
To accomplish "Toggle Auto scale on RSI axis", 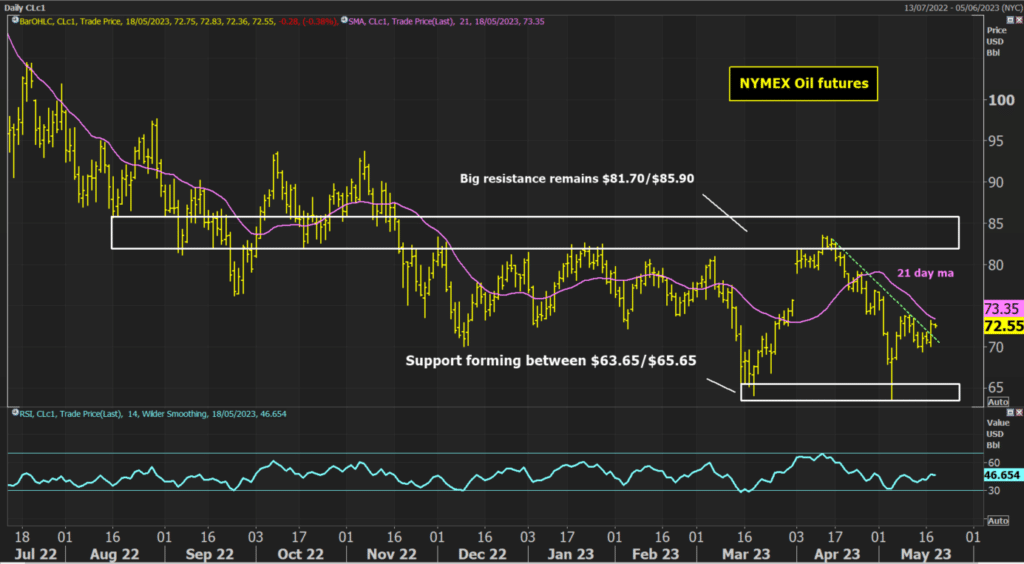I will [x=998, y=520].
